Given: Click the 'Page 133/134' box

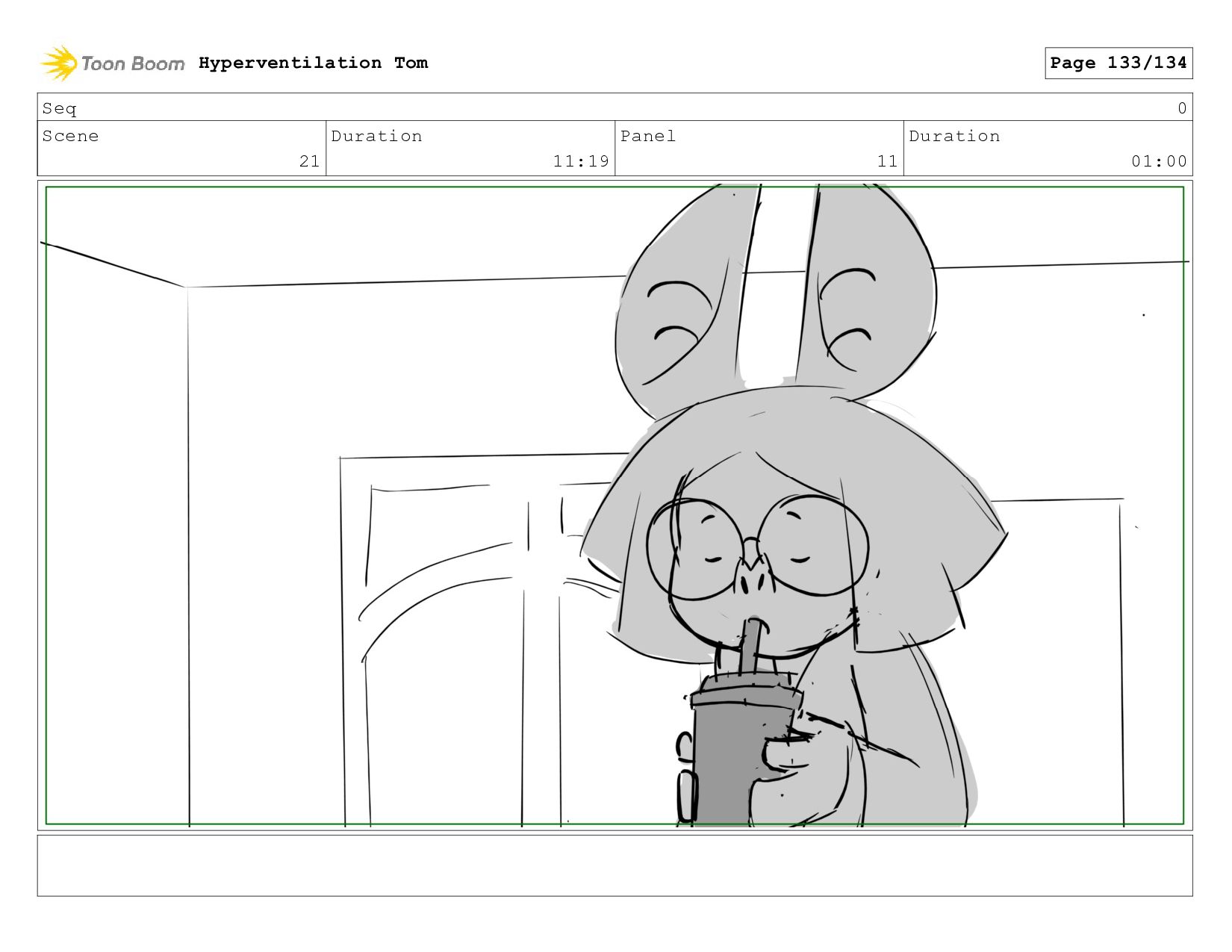Looking at the screenshot, I should pos(1118,63).
